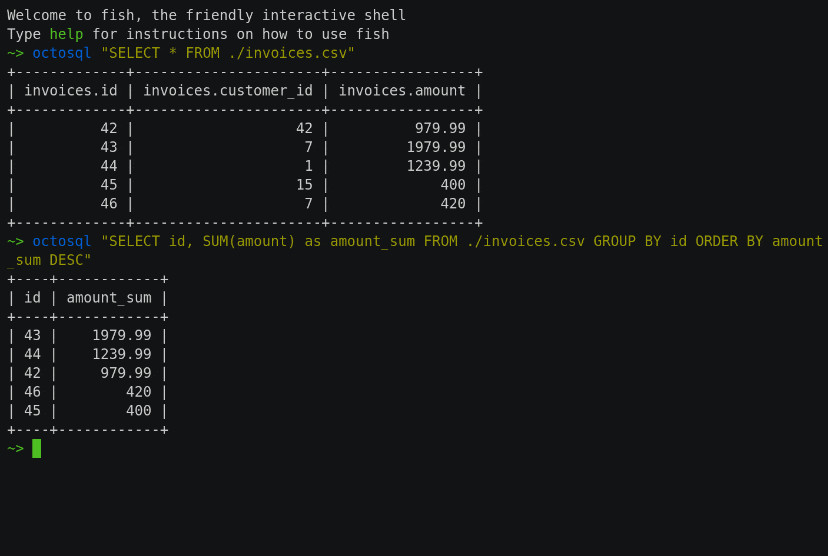Click the green help keyword
Screen dimensions: 828x556
(66, 34)
